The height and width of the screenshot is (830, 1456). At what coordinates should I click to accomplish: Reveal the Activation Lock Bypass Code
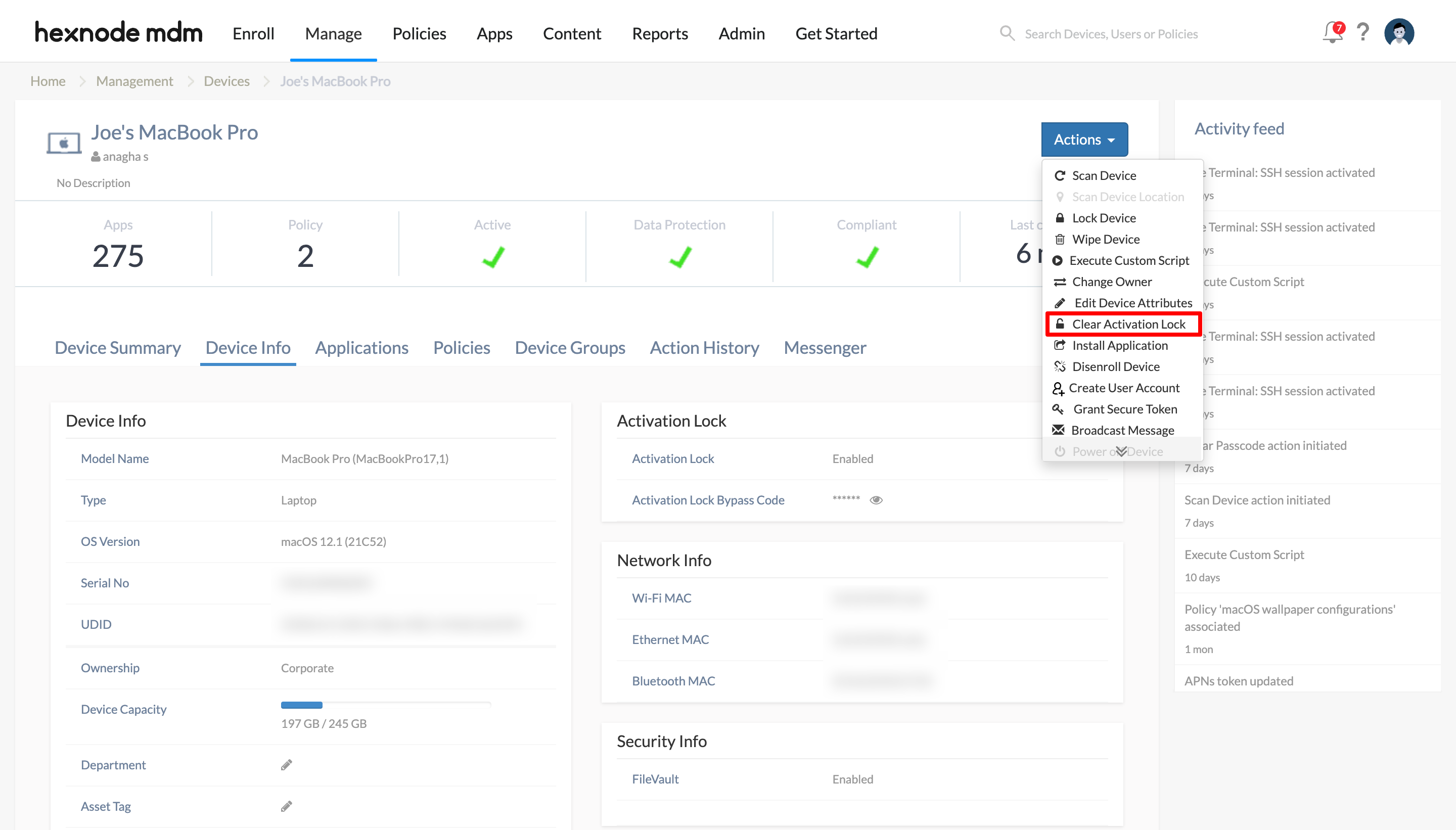pyautogui.click(x=876, y=500)
